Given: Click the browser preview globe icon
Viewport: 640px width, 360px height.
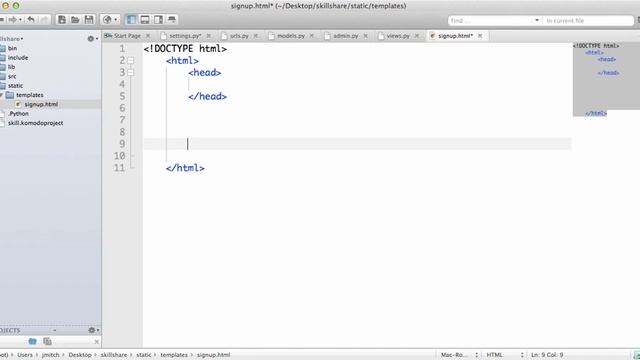Looking at the screenshot, I should point(107,20).
